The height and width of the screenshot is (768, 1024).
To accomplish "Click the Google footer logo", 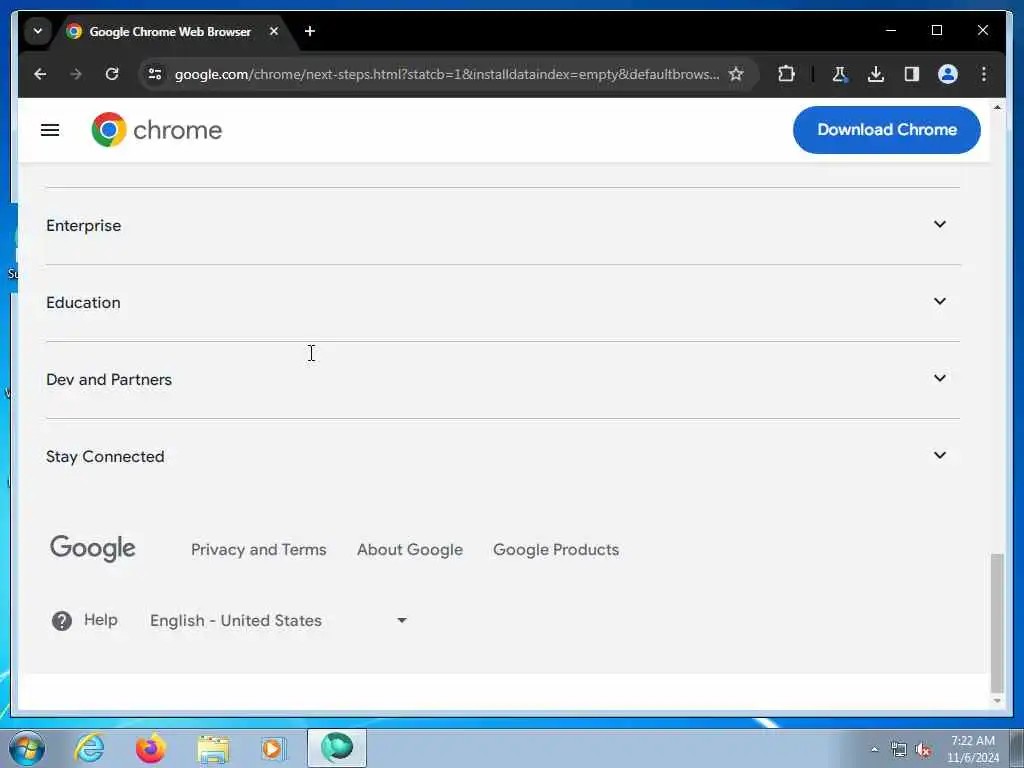I will (x=93, y=549).
